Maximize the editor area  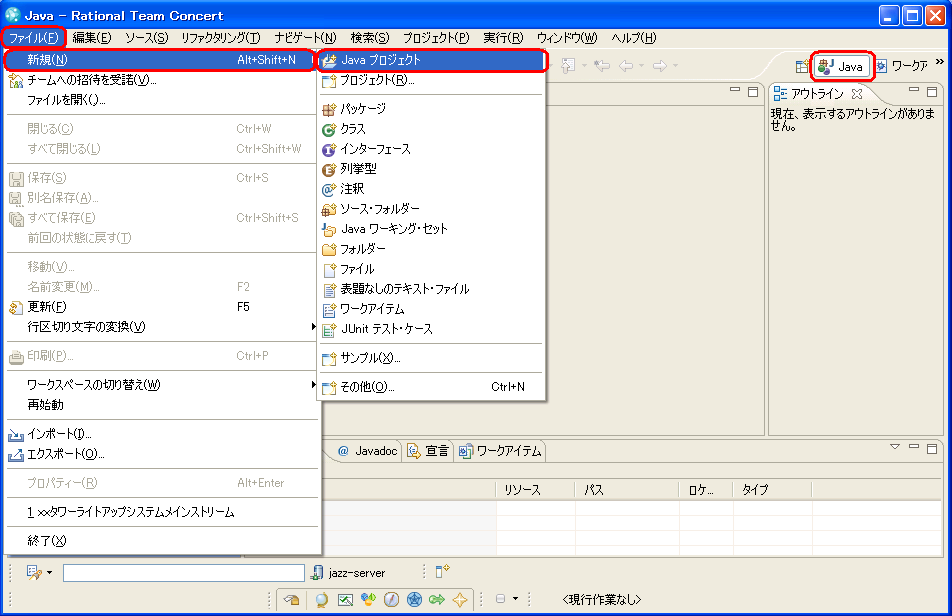coord(753,92)
